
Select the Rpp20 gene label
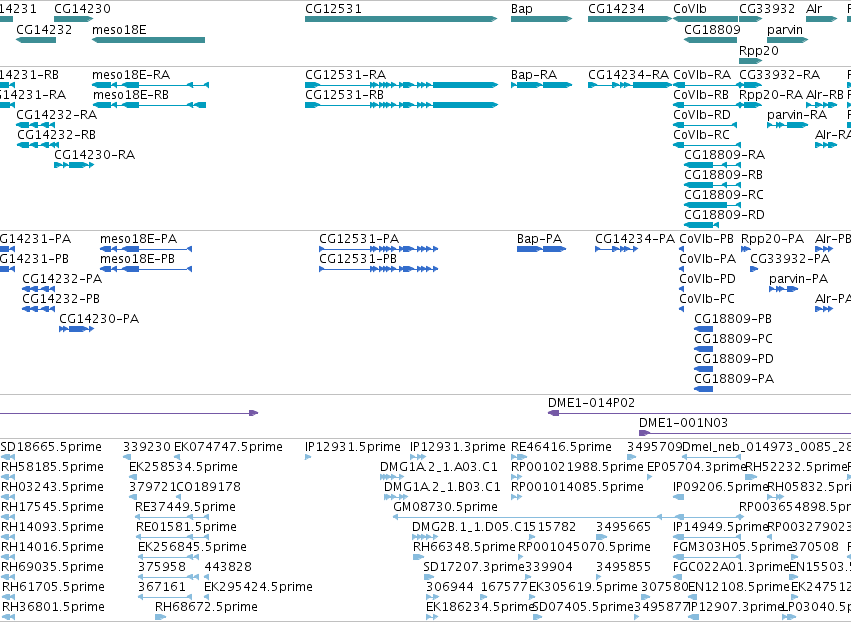point(758,50)
